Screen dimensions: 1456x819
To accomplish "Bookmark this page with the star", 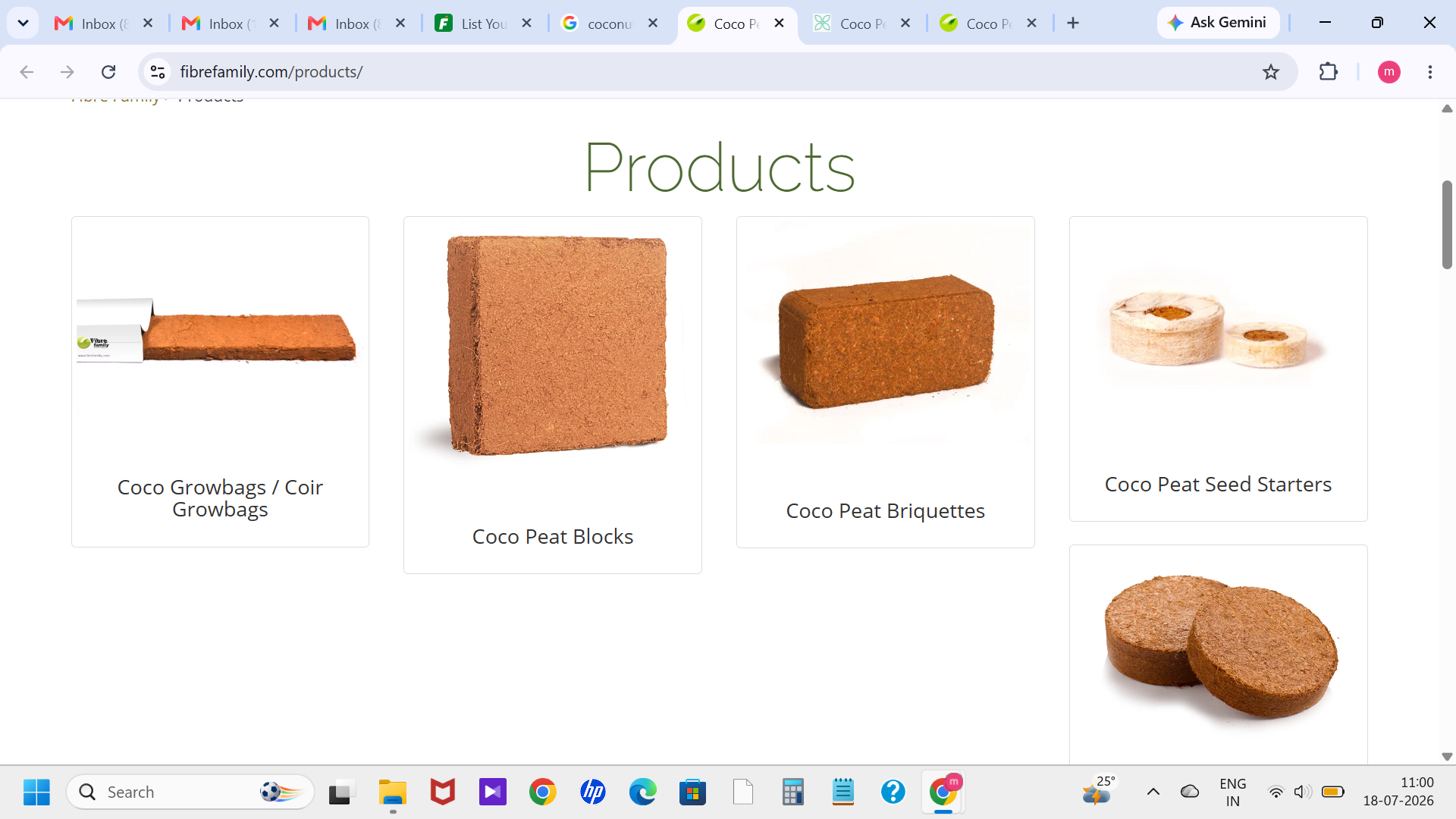I will 1271,72.
